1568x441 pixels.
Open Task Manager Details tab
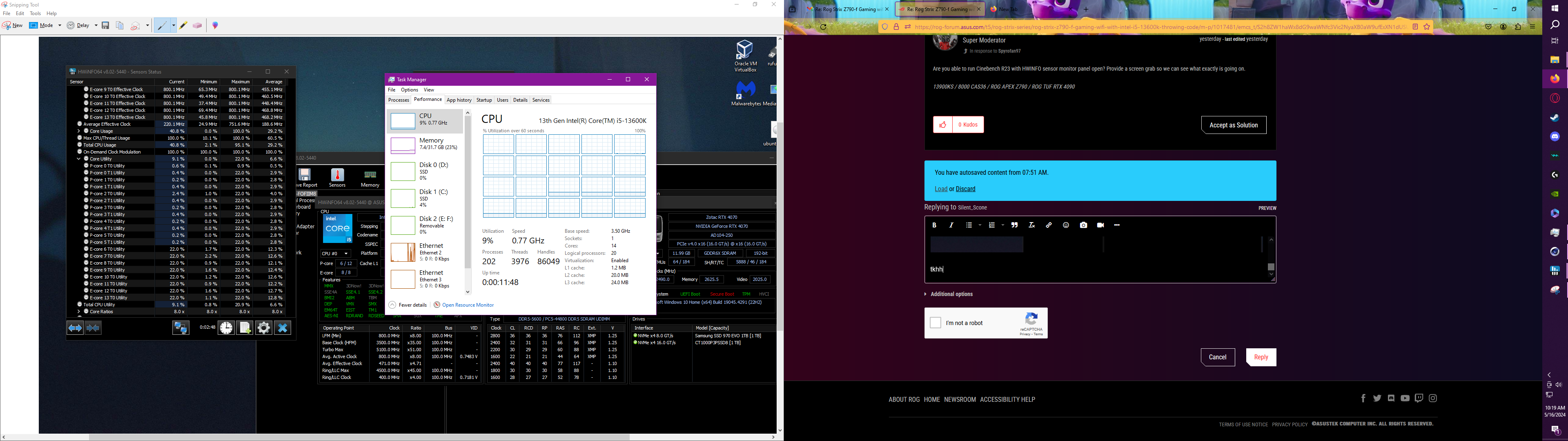pyautogui.click(x=520, y=100)
